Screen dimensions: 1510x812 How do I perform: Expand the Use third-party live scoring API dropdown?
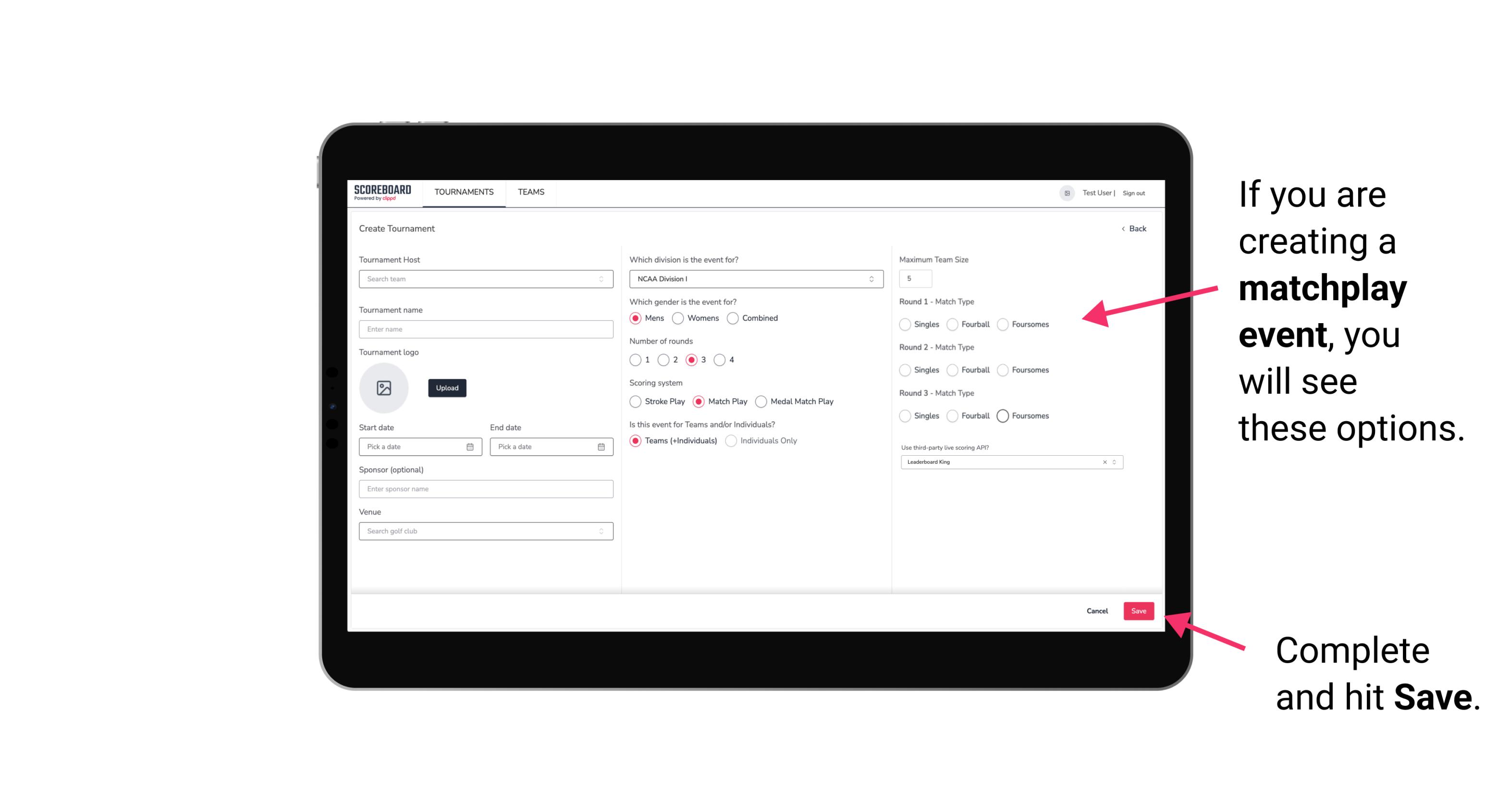tap(1114, 462)
